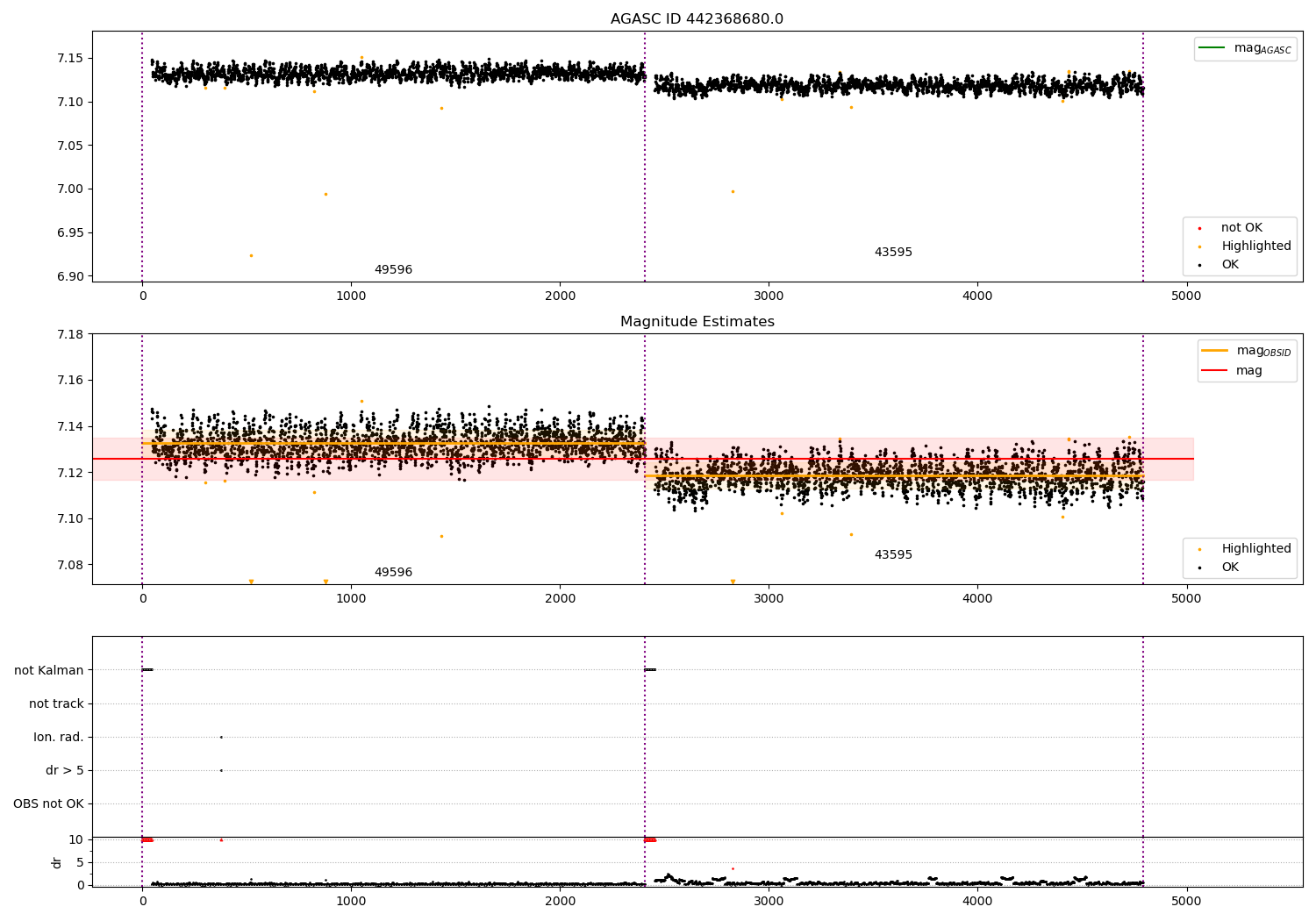Click the 5000 x-tick under the middle plot
The image size is (1316, 921).
pos(1186,599)
